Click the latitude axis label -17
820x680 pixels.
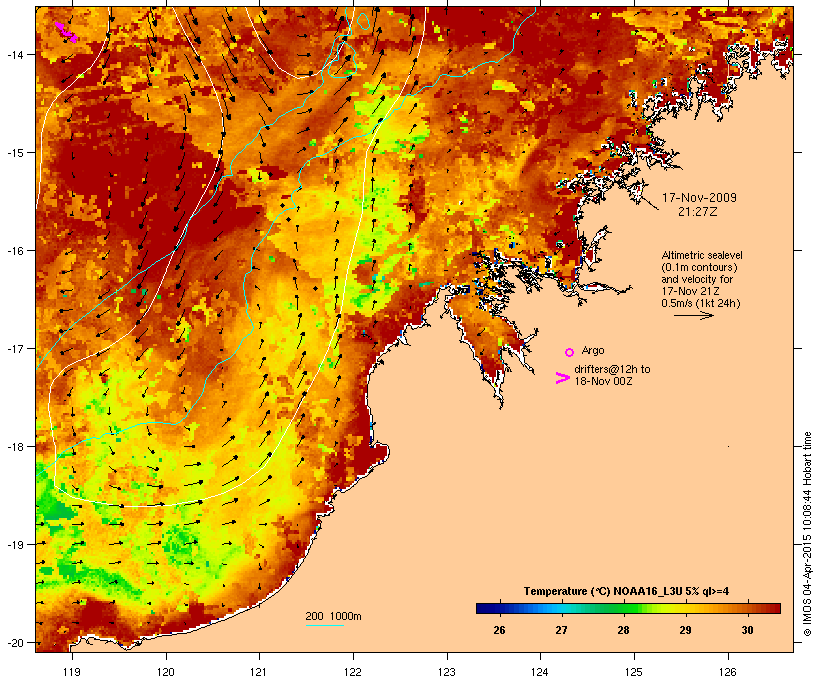pyautogui.click(x=15, y=348)
